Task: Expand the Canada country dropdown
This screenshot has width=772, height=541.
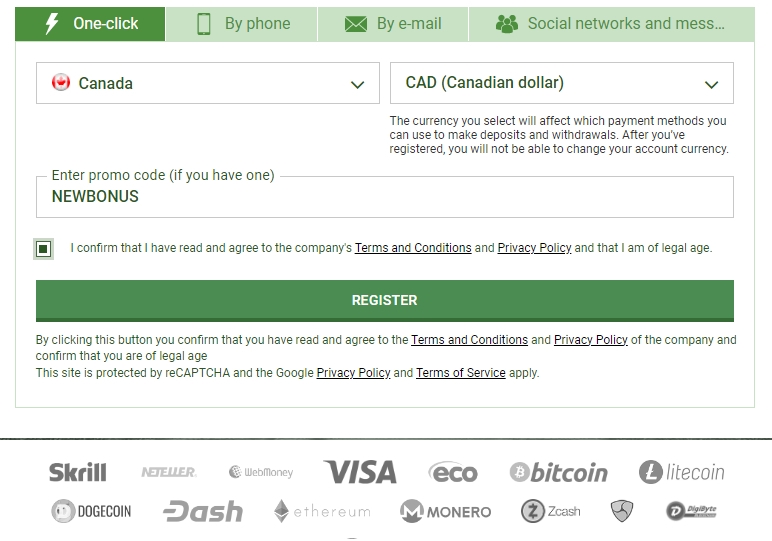Action: click(x=208, y=83)
